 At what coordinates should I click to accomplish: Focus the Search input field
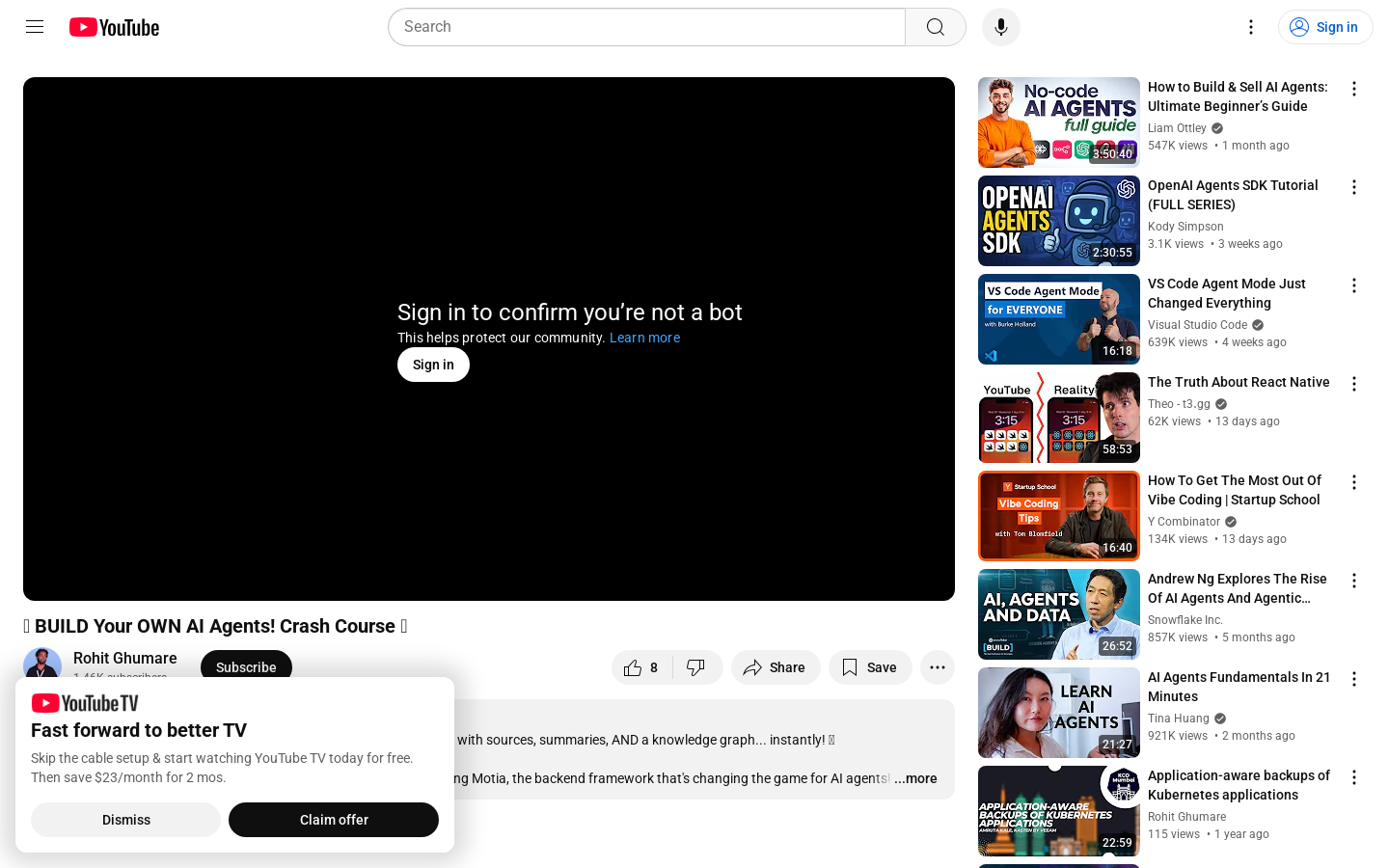pos(646,27)
